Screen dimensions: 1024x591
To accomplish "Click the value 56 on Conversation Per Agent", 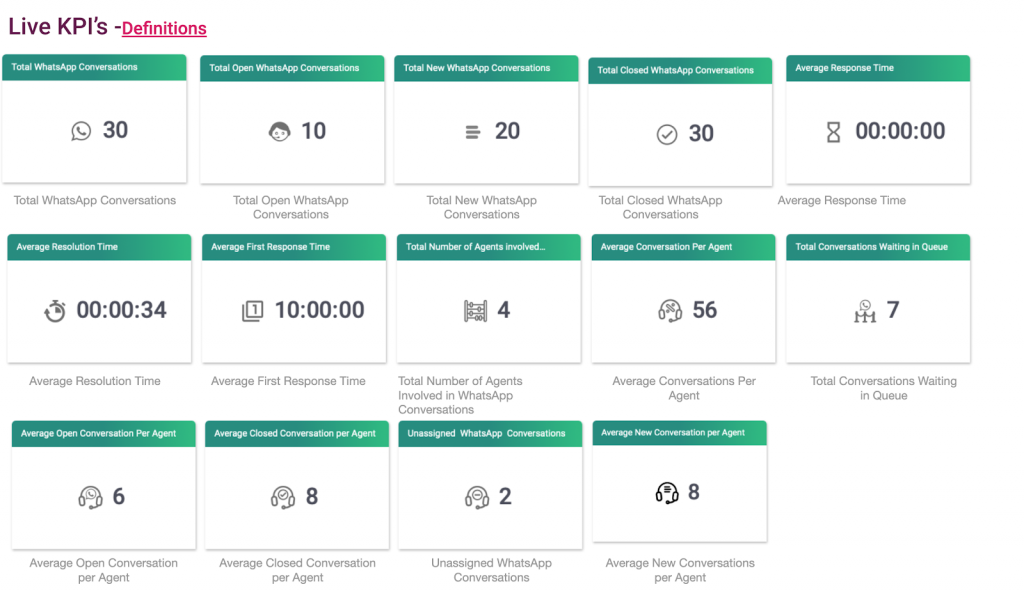I will pyautogui.click(x=705, y=310).
